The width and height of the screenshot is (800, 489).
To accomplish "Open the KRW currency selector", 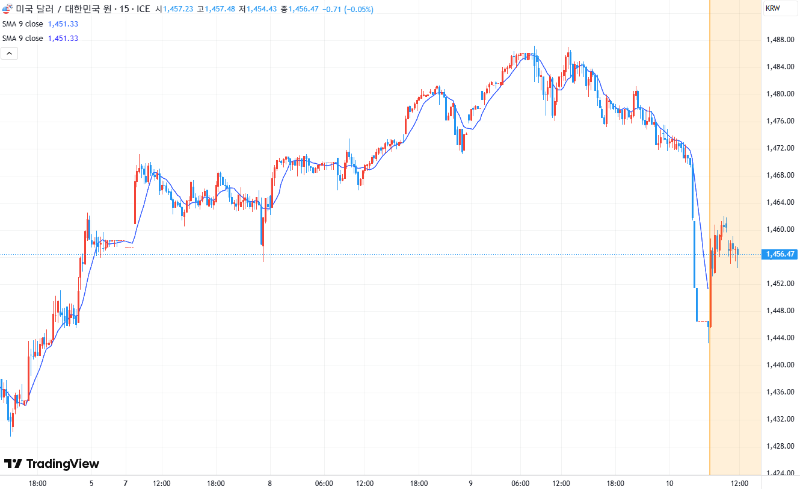I will (x=772, y=8).
